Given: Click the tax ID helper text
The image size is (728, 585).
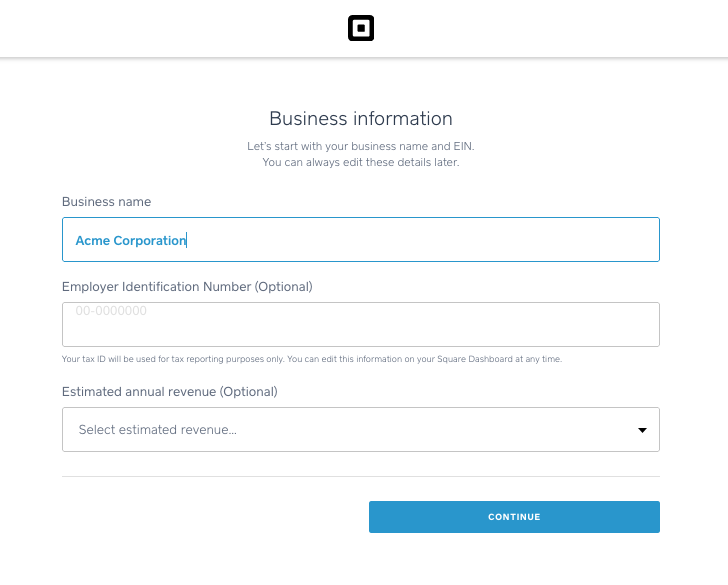Looking at the screenshot, I should click(312, 359).
